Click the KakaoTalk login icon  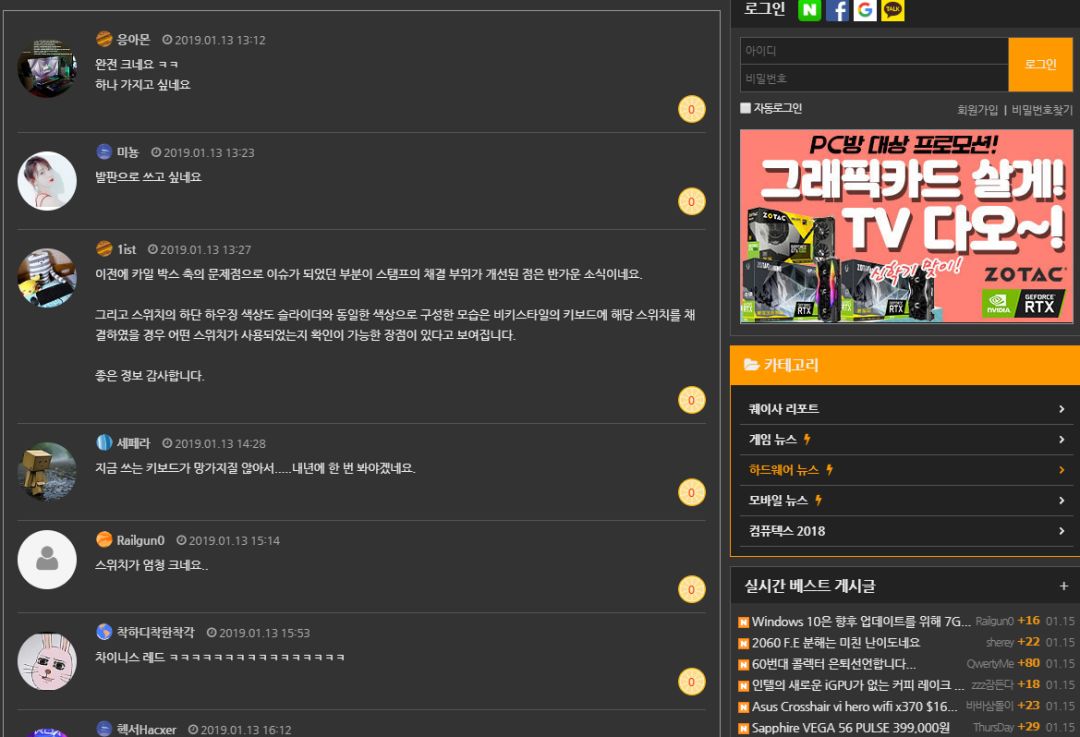tap(893, 10)
